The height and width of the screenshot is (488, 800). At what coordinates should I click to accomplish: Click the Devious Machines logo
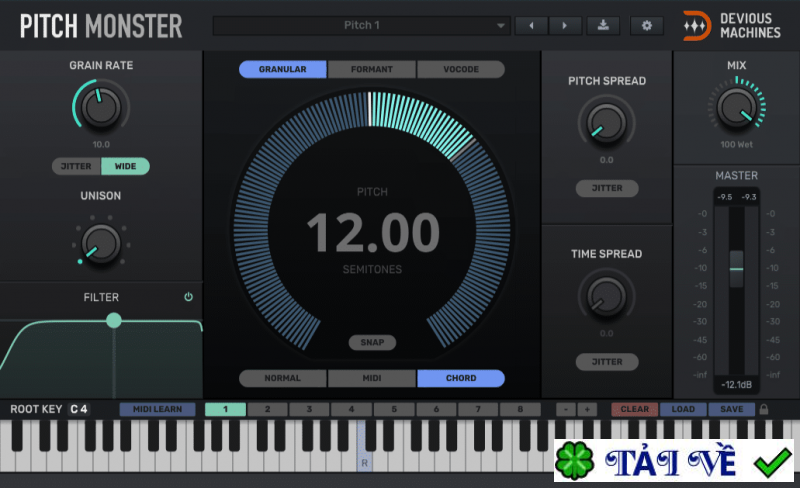(x=732, y=26)
